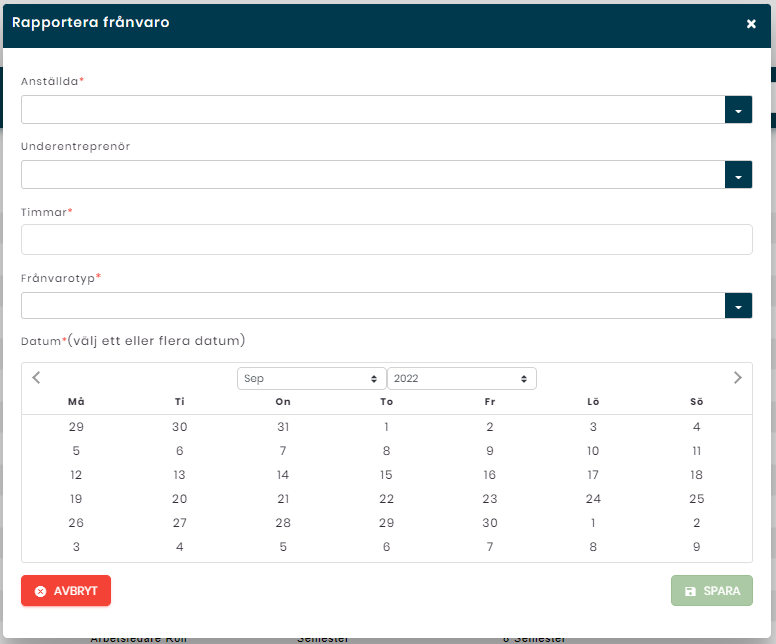The height and width of the screenshot is (644, 776).
Task: Select September 1 (Thursday) in calendar
Action: pos(387,427)
